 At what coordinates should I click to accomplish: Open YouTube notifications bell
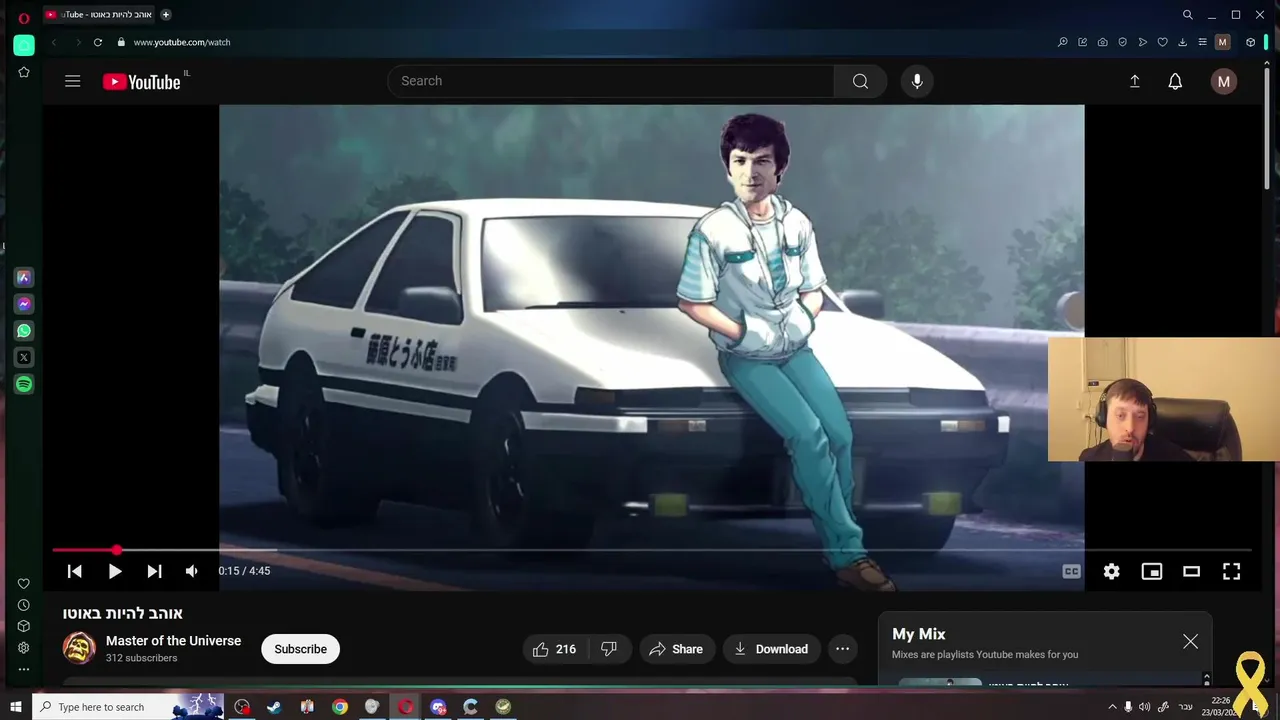tap(1175, 81)
